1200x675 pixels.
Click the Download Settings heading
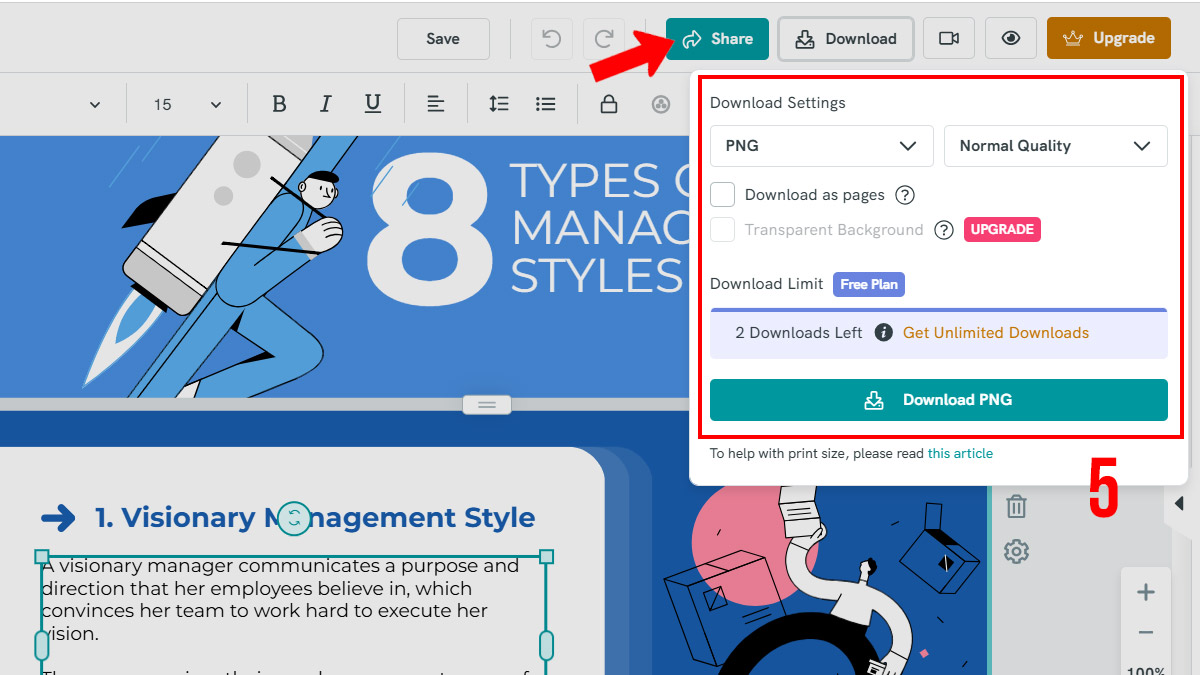coord(777,103)
